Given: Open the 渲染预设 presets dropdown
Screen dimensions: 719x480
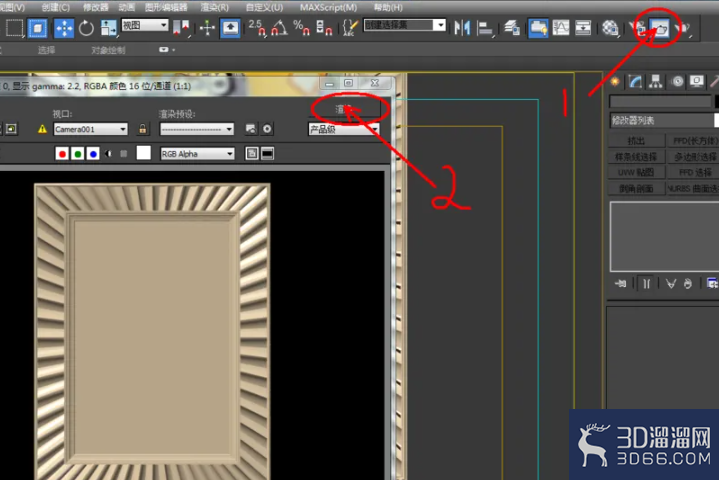Looking at the screenshot, I should [197, 129].
